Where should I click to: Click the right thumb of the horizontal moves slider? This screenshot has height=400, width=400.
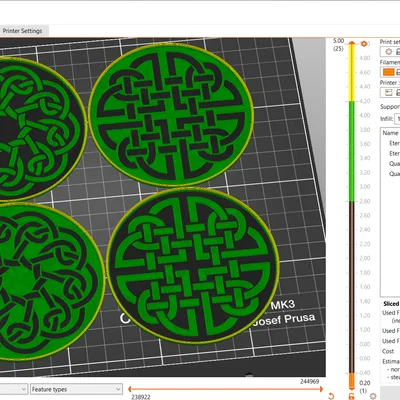(321, 389)
